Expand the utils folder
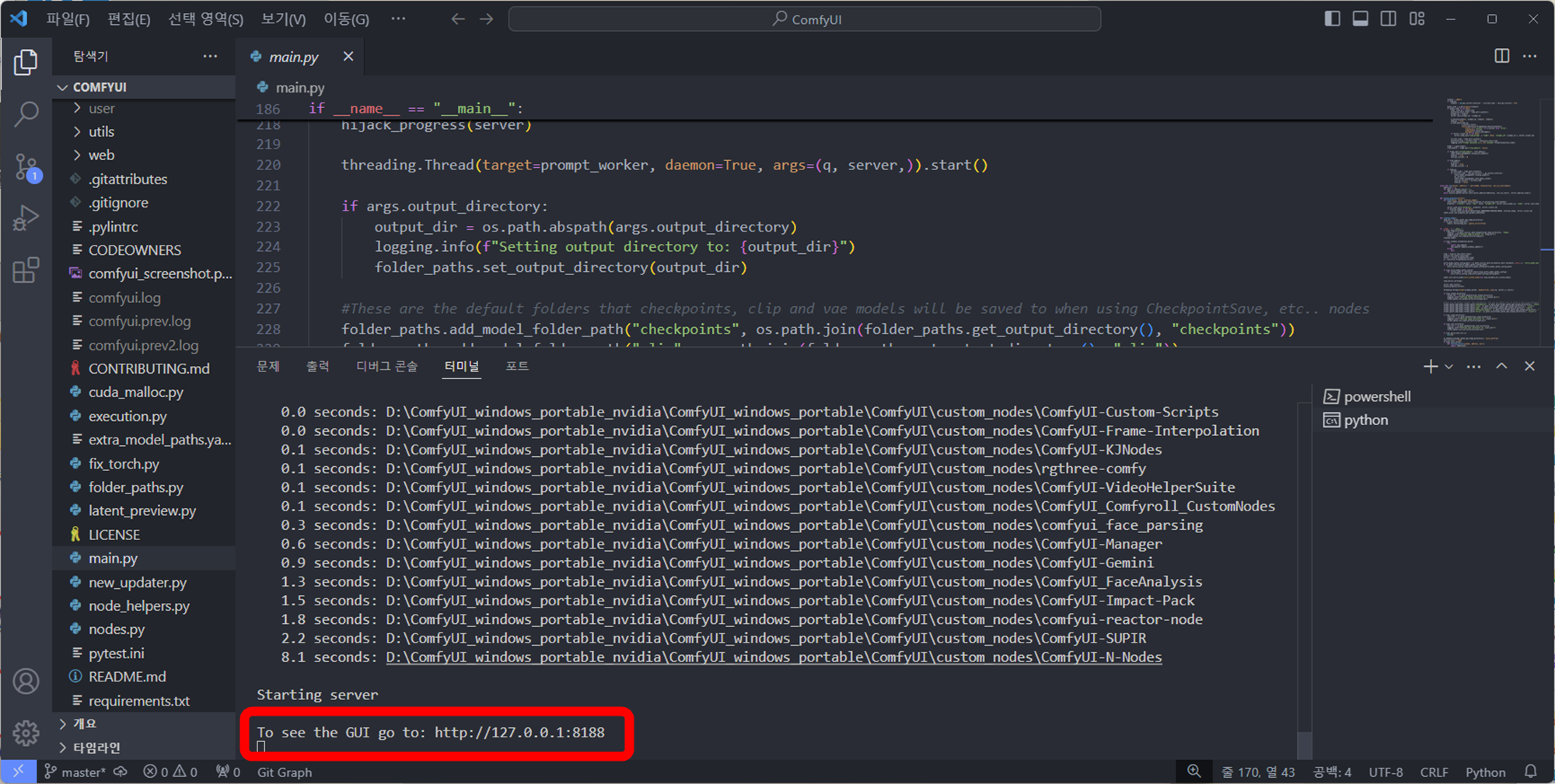This screenshot has height=784, width=1555. (144, 131)
